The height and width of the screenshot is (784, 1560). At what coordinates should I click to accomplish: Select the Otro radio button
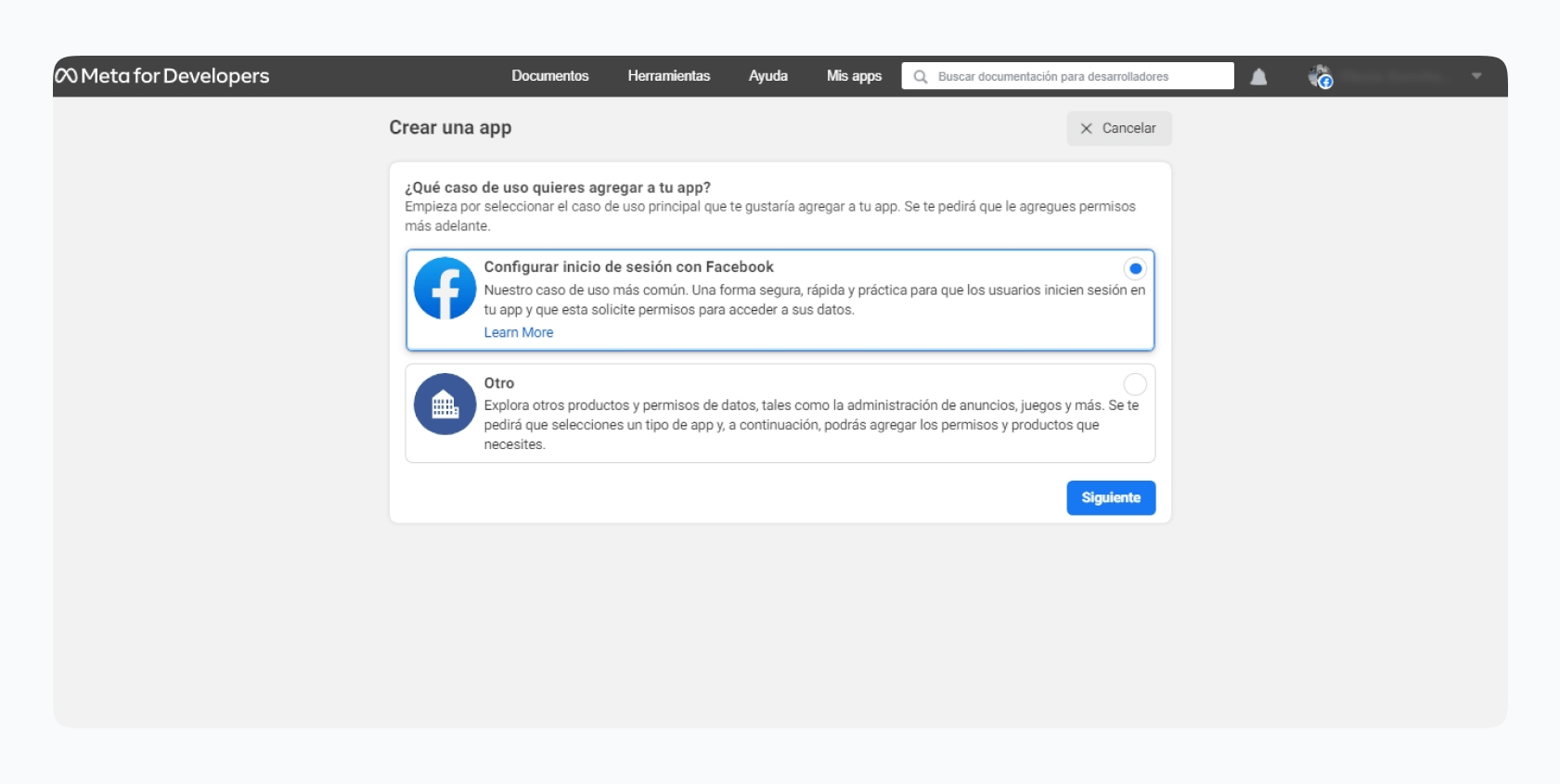(x=1135, y=384)
